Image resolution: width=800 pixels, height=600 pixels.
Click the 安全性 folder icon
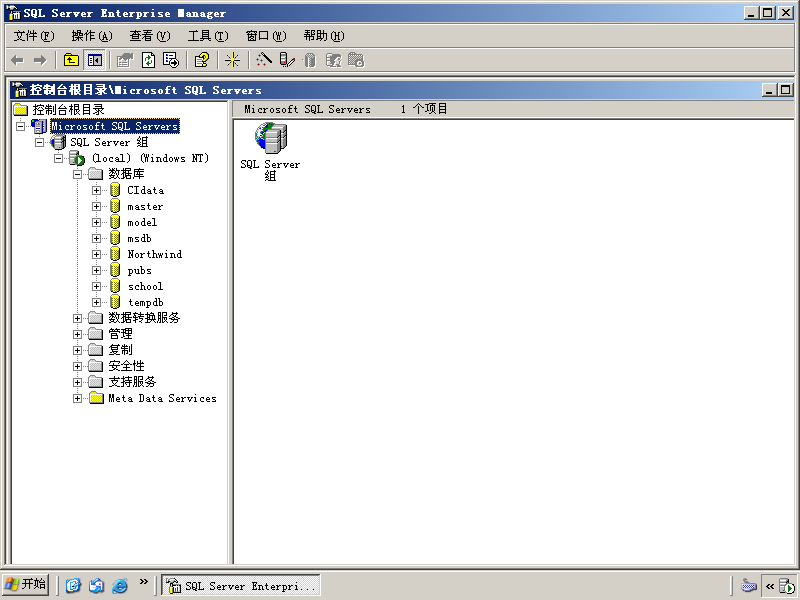point(96,366)
